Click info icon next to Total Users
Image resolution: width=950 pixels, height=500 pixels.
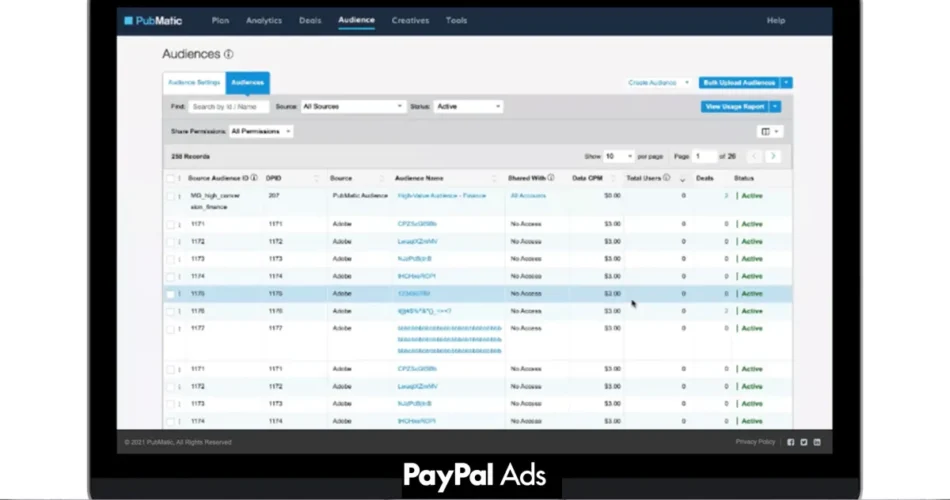(x=666, y=178)
